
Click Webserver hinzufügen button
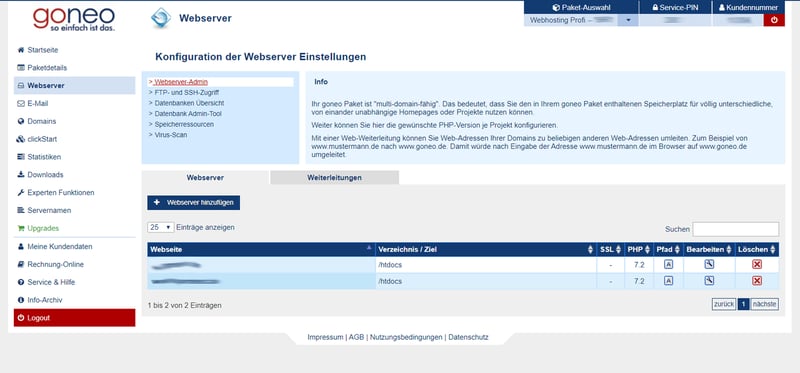(x=194, y=203)
